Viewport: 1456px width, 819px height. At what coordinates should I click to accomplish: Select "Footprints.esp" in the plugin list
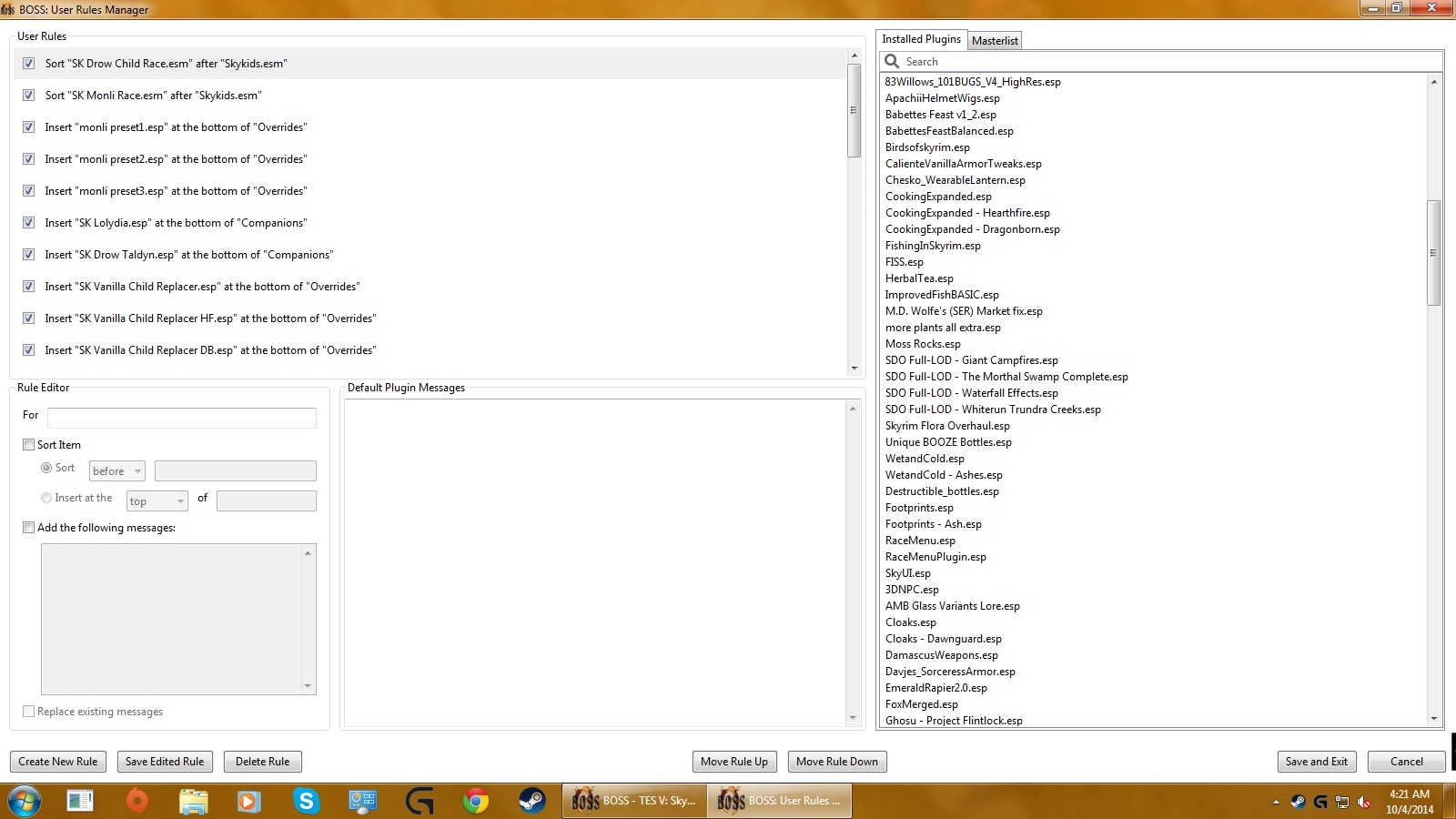pos(919,508)
